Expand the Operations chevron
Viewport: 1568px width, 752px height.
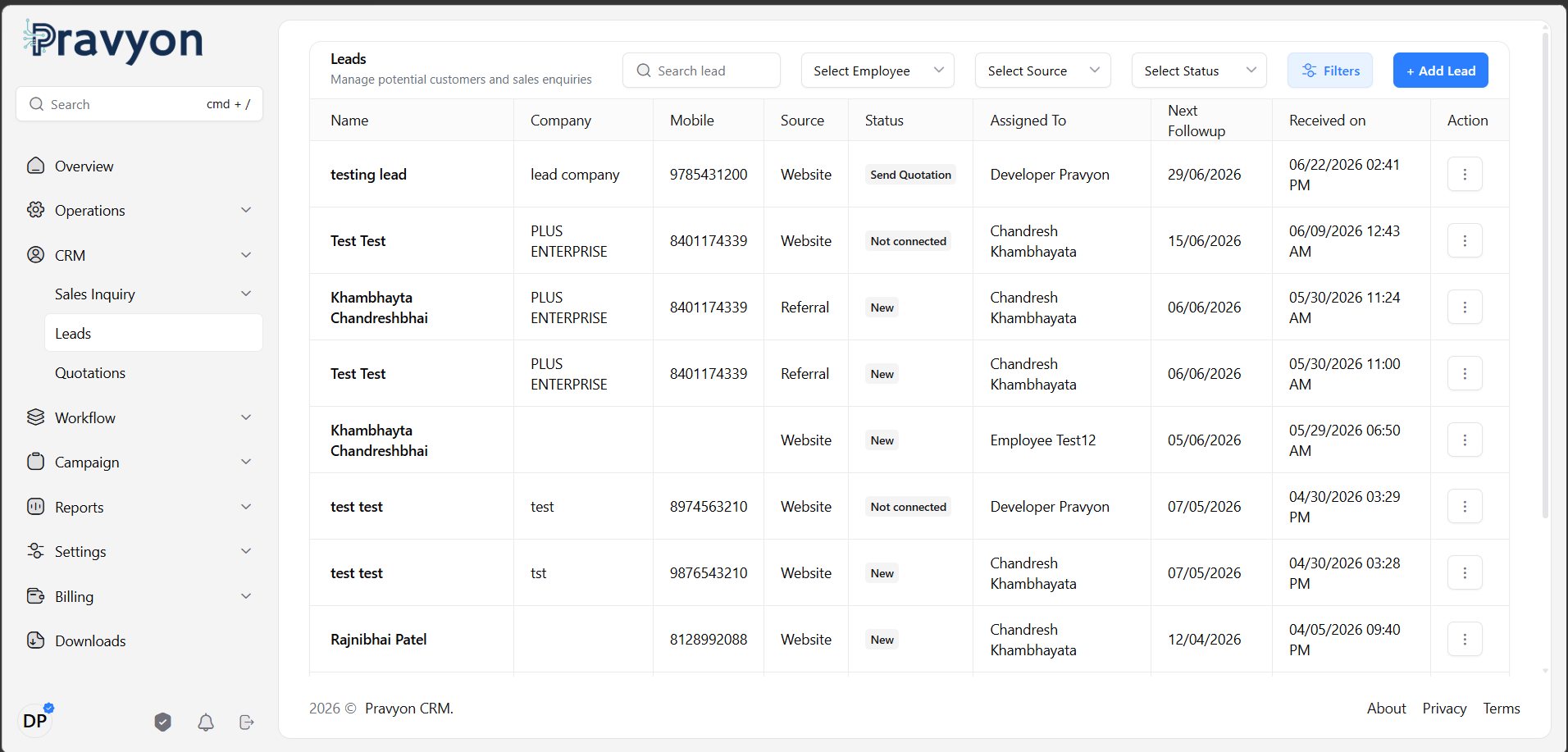point(246,210)
